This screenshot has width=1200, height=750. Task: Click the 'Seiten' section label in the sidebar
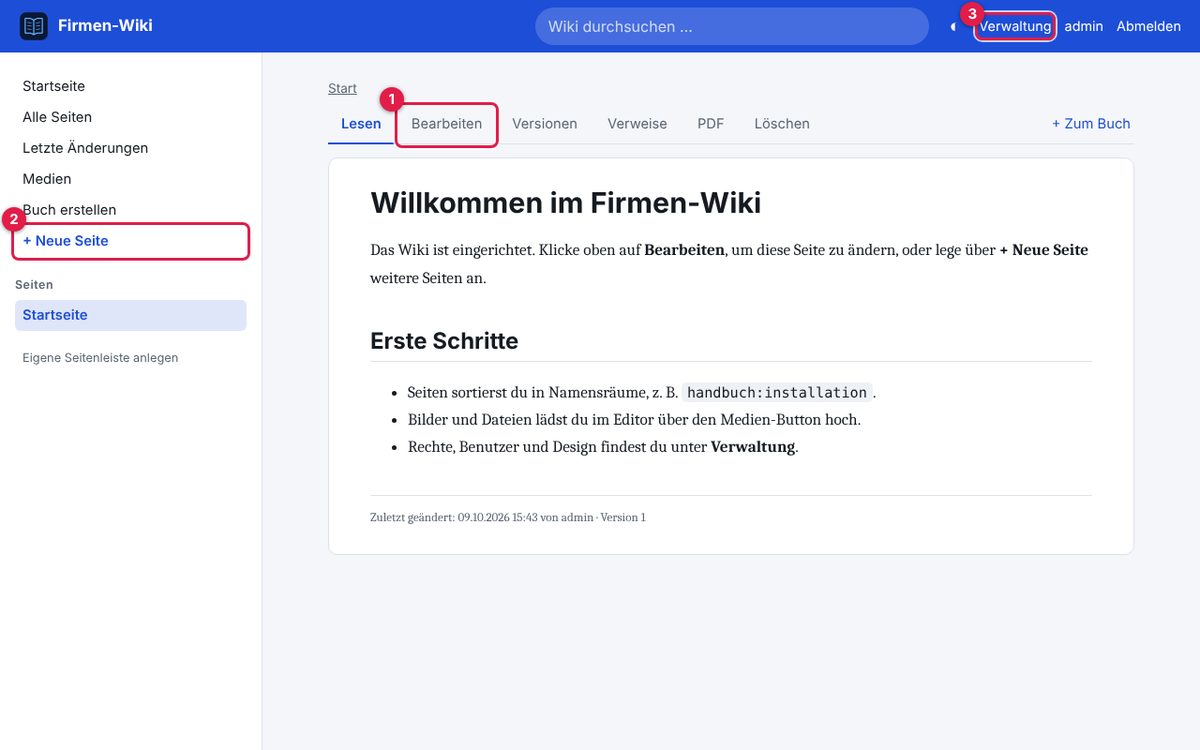tap(34, 285)
